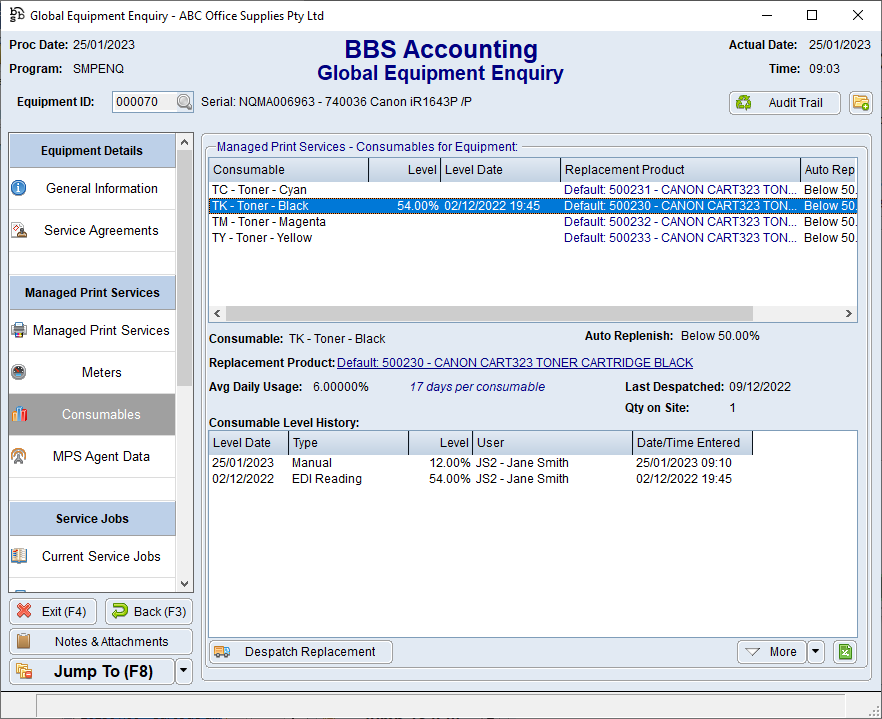882x719 pixels.
Task: Click the Excel export icon at bottom right
Action: [845, 652]
